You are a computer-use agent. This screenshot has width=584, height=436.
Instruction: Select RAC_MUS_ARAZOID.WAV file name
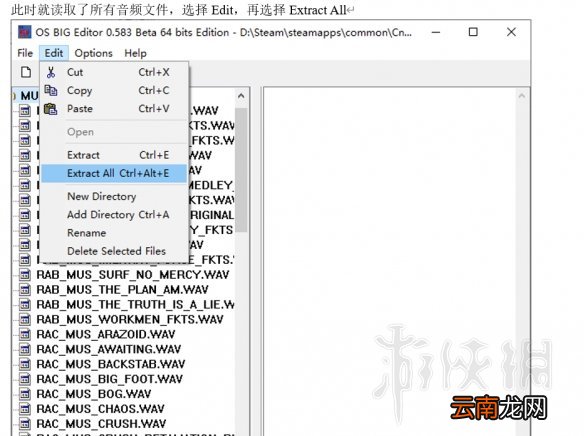106,334
